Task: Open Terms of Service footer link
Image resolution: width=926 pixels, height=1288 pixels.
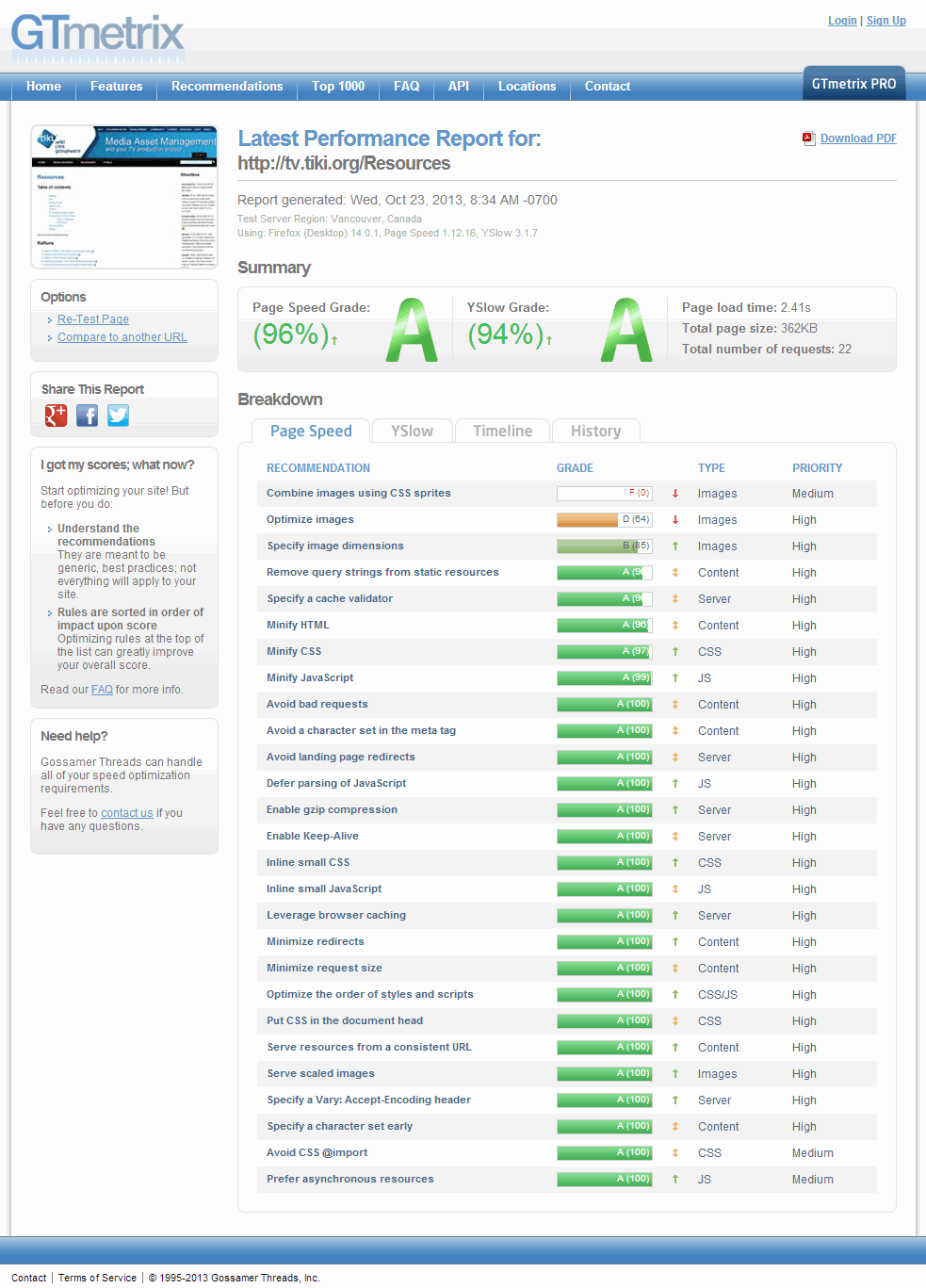Action: pyautogui.click(x=97, y=1278)
